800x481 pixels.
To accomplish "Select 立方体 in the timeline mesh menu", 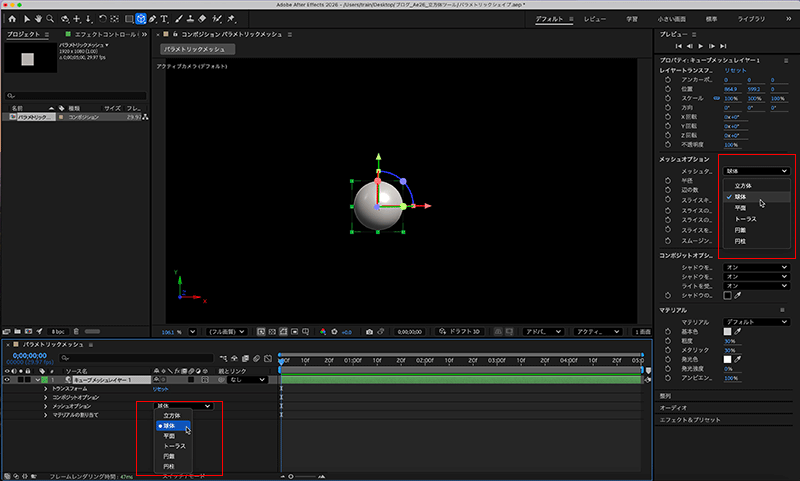I will [x=170, y=415].
